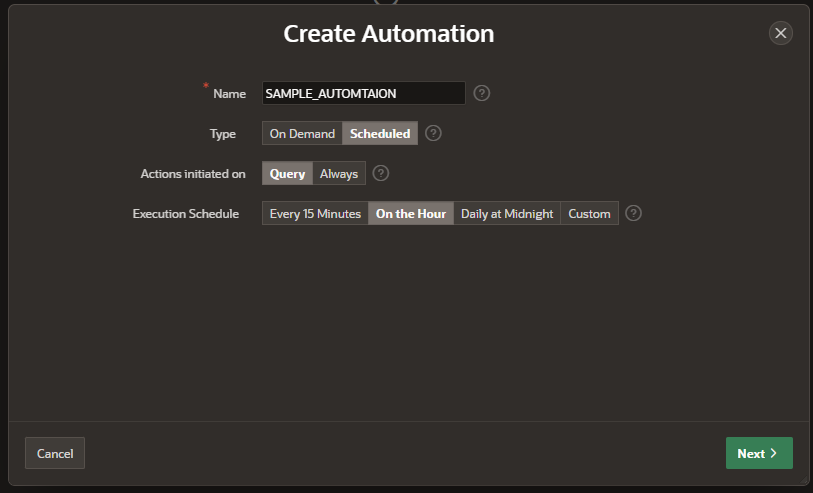Screen dimensions: 813x493
Task: Click the Name field label
Action: tap(229, 93)
